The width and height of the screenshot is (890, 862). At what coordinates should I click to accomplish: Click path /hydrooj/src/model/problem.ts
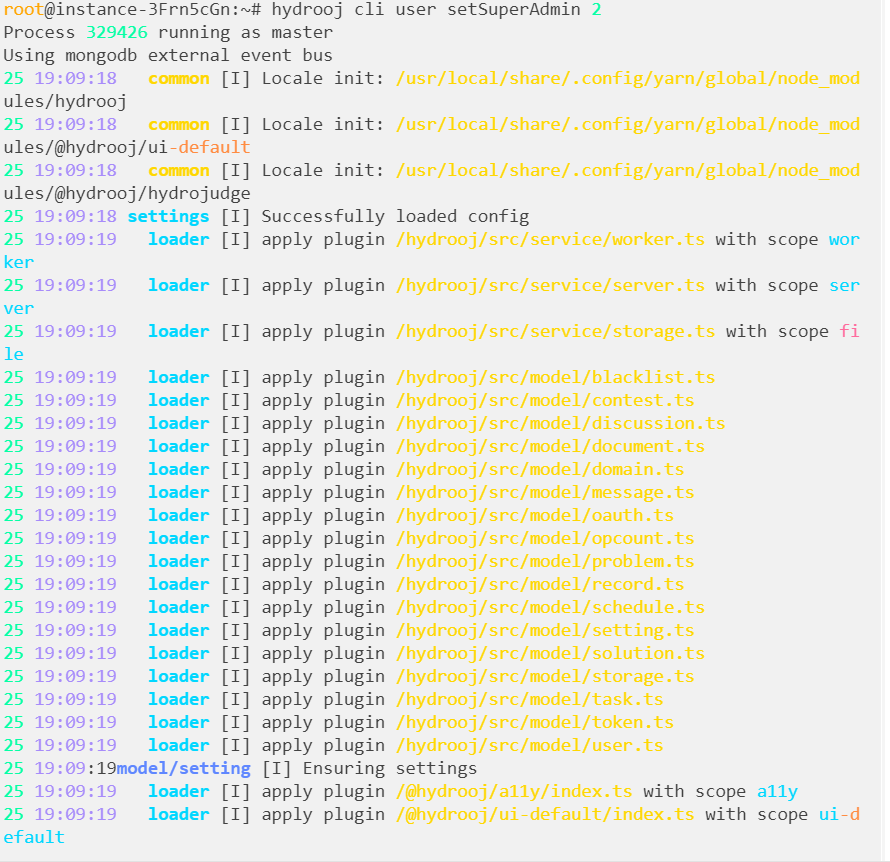[545, 561]
